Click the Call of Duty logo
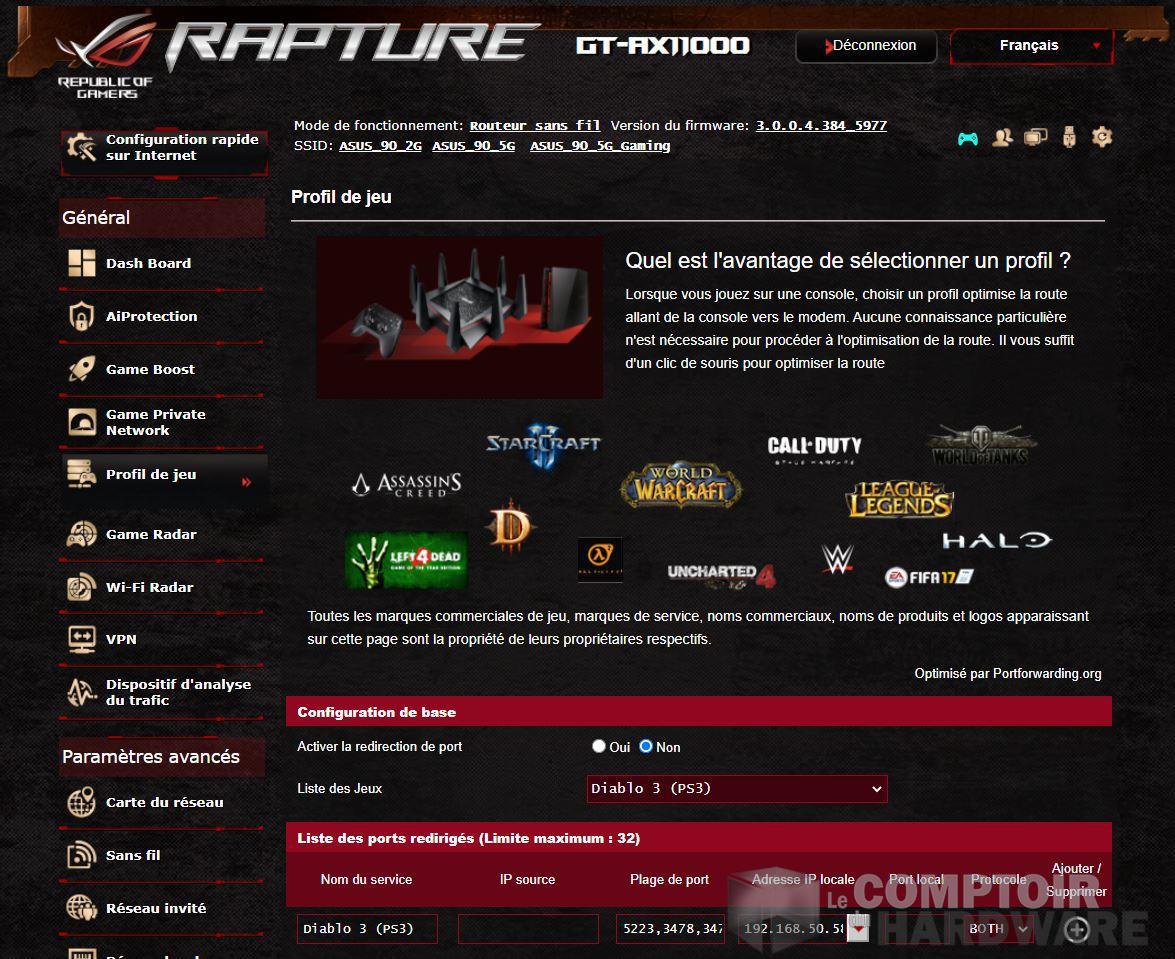The width and height of the screenshot is (1175, 959). point(815,449)
